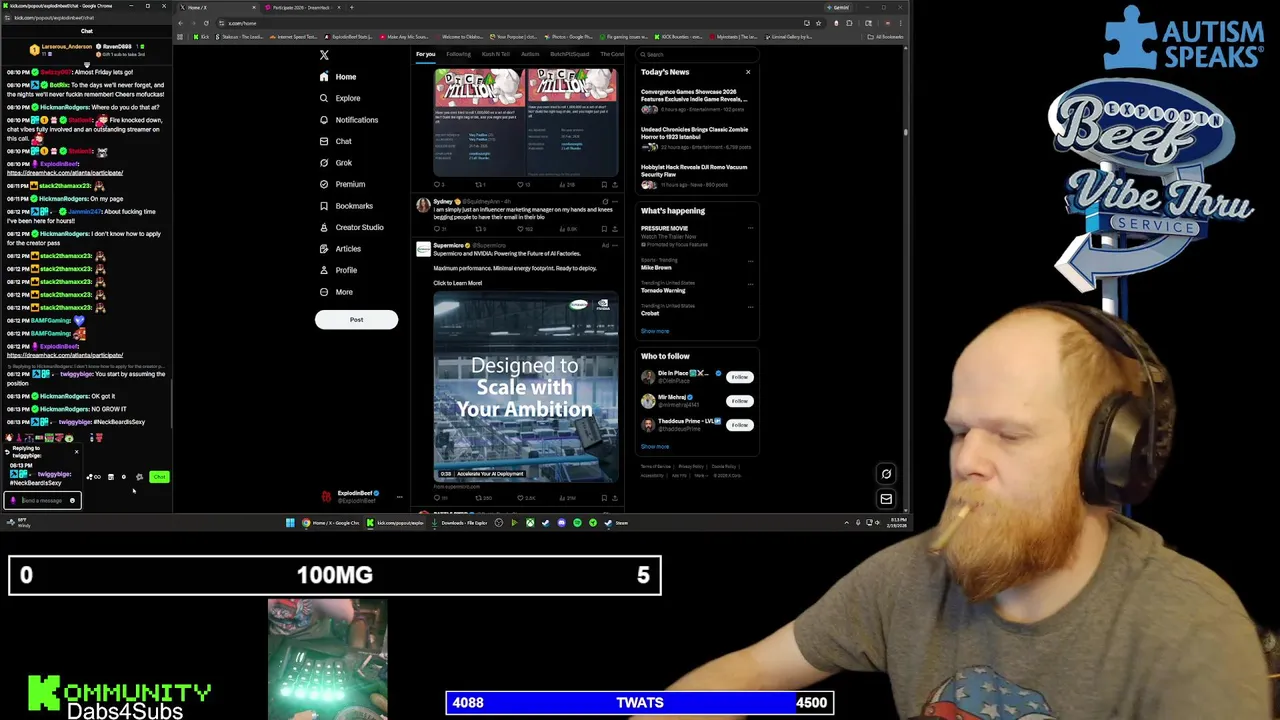Image resolution: width=1280 pixels, height=720 pixels.
Task: Open Premium in the X sidebar
Action: 342,184
